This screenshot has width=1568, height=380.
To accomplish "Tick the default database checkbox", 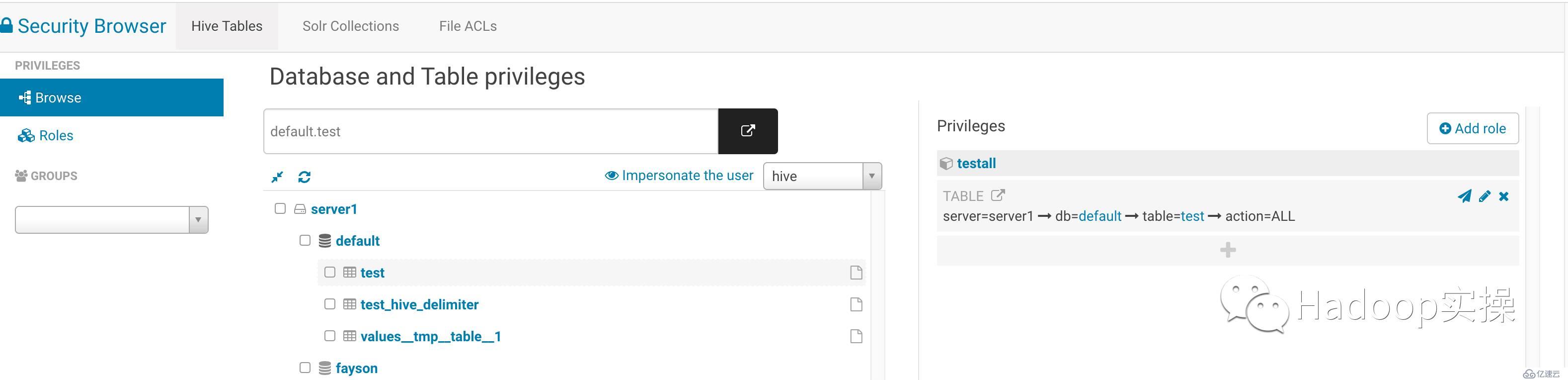I will pyautogui.click(x=305, y=240).
